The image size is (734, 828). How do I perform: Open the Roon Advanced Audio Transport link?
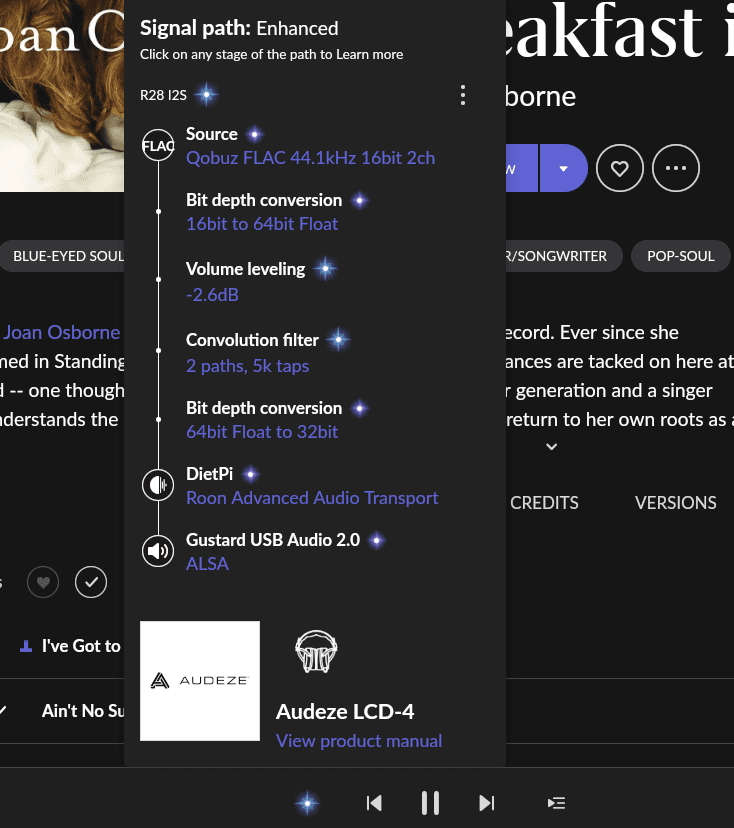click(x=312, y=498)
